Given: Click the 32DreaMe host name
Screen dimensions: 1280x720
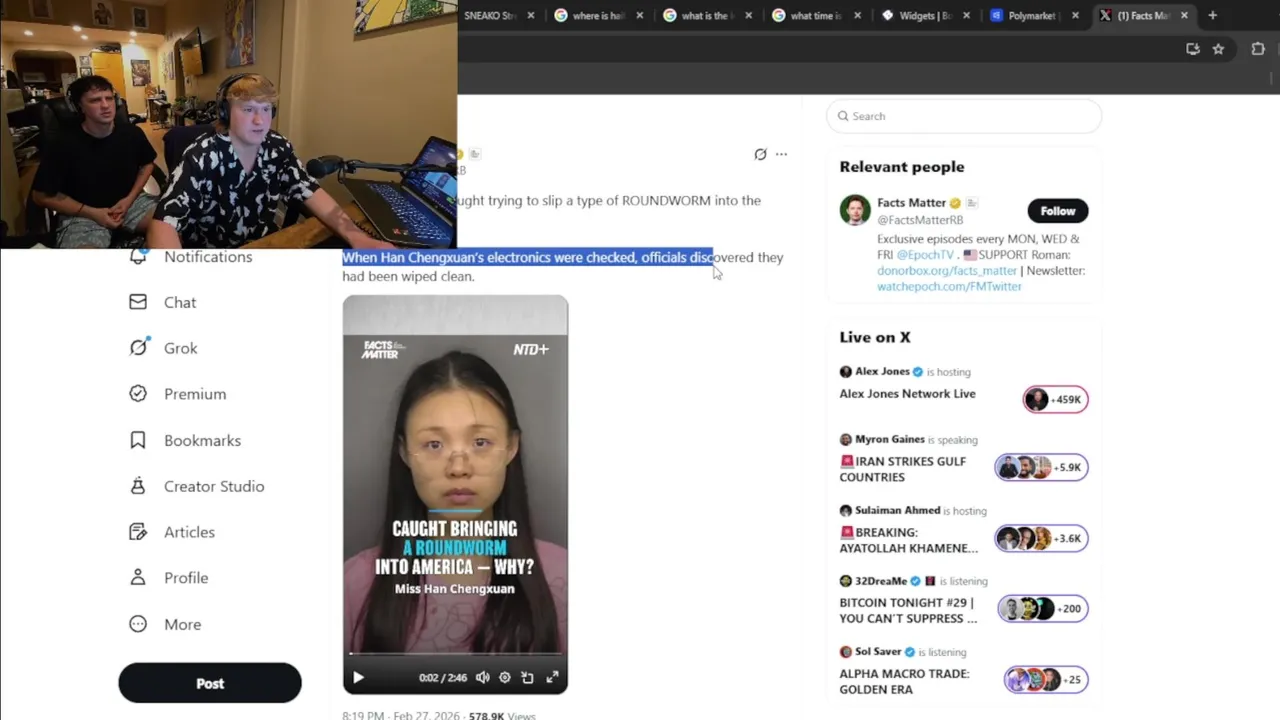Looking at the screenshot, I should click(x=880, y=581).
